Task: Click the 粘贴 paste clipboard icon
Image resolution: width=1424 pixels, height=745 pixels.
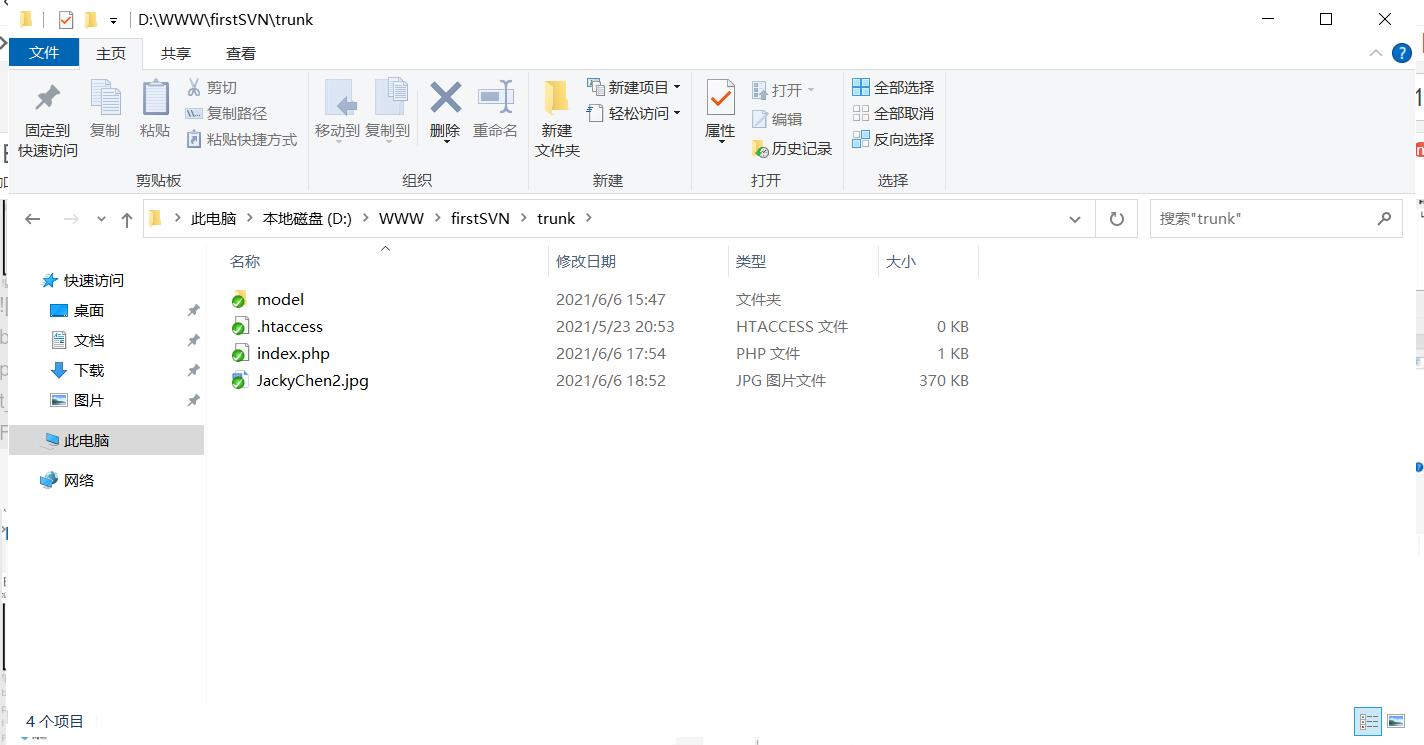Action: pyautogui.click(x=155, y=99)
